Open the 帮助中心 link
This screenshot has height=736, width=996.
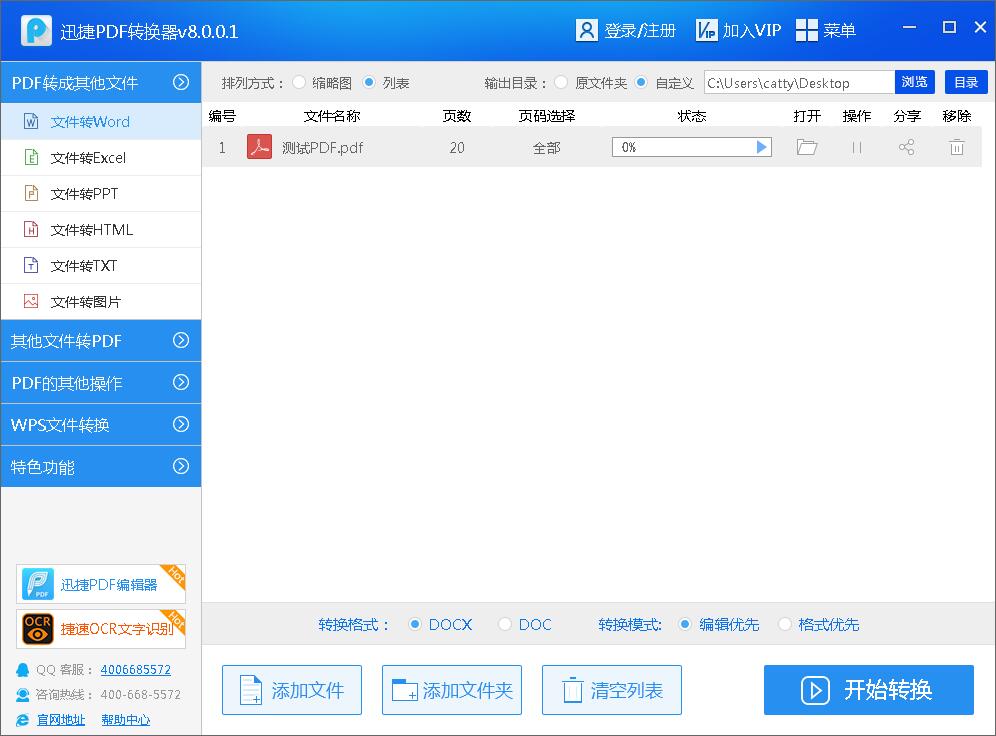point(126,719)
